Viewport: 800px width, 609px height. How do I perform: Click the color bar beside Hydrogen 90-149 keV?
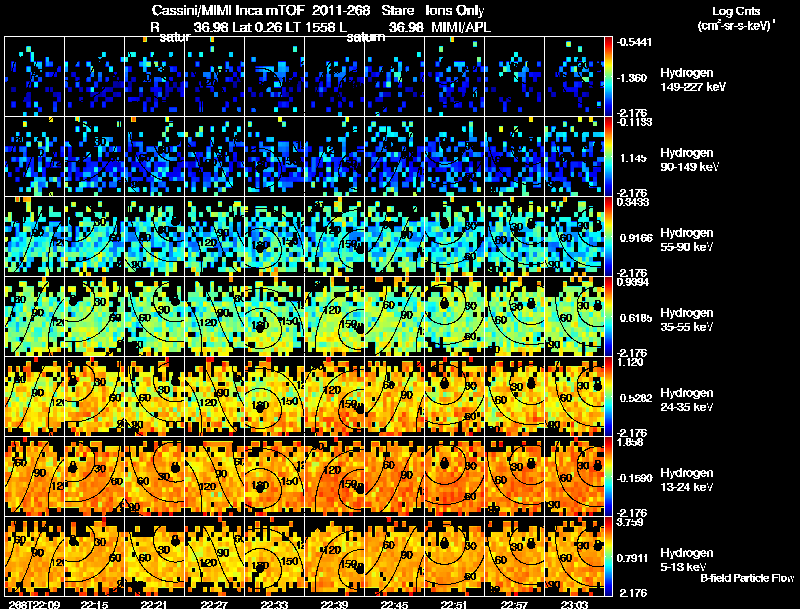[608, 157]
